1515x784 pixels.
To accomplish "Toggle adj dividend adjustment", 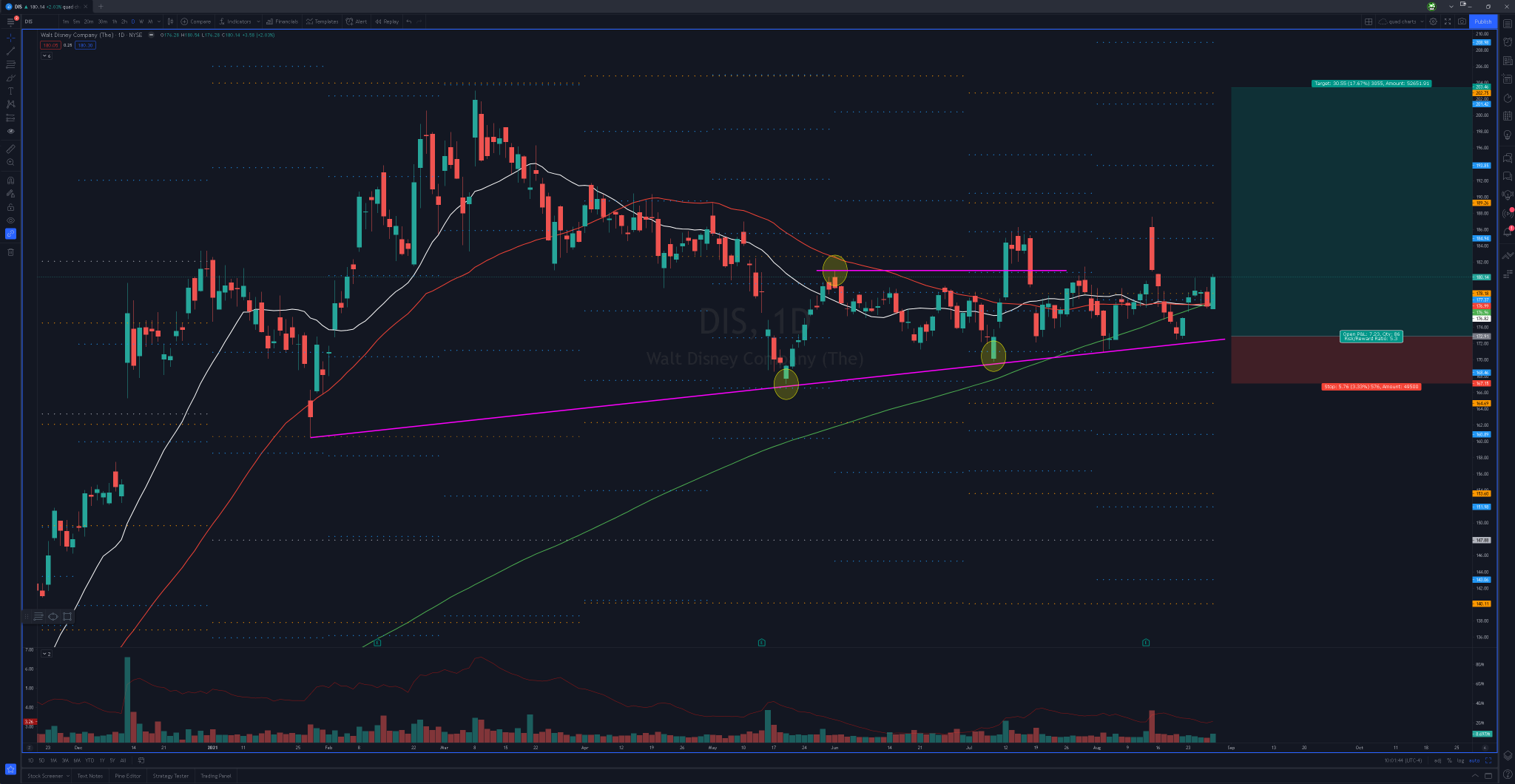I will (x=1437, y=760).
